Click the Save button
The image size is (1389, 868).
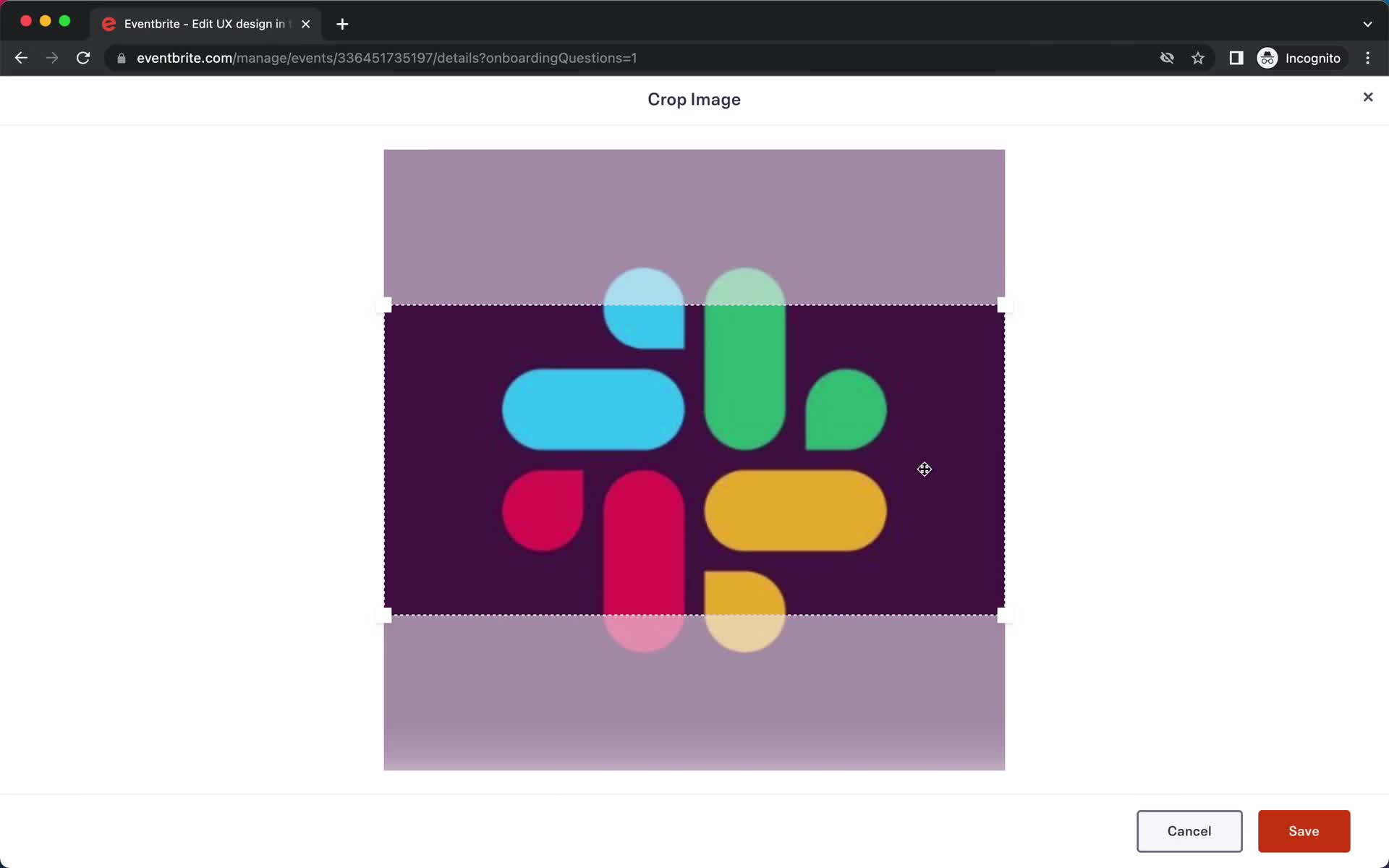[x=1304, y=831]
